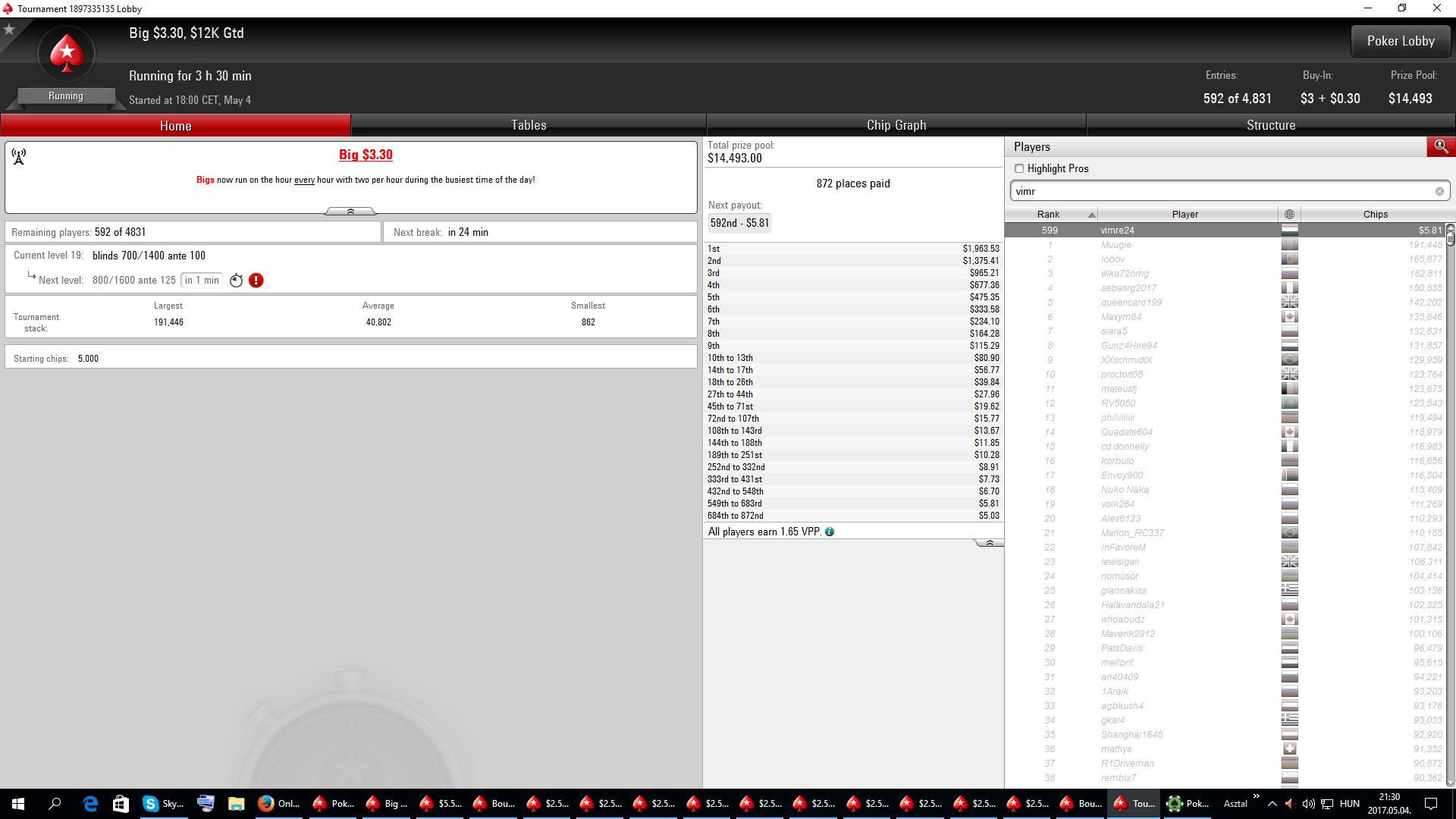Sort the list by the Player column header
1456x819 pixels.
[x=1185, y=214]
